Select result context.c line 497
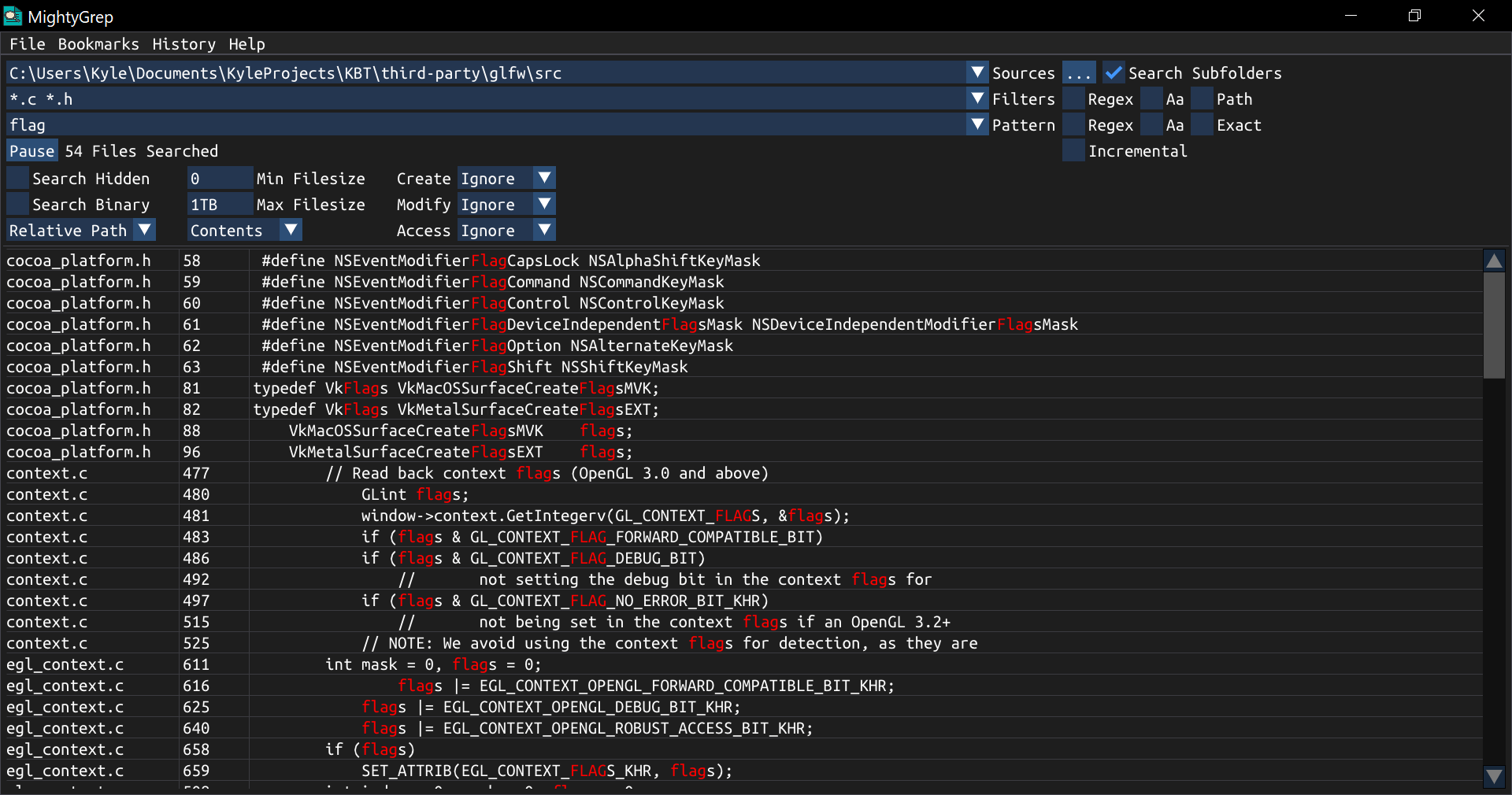This screenshot has width=1512, height=795. pyautogui.click(x=743, y=601)
